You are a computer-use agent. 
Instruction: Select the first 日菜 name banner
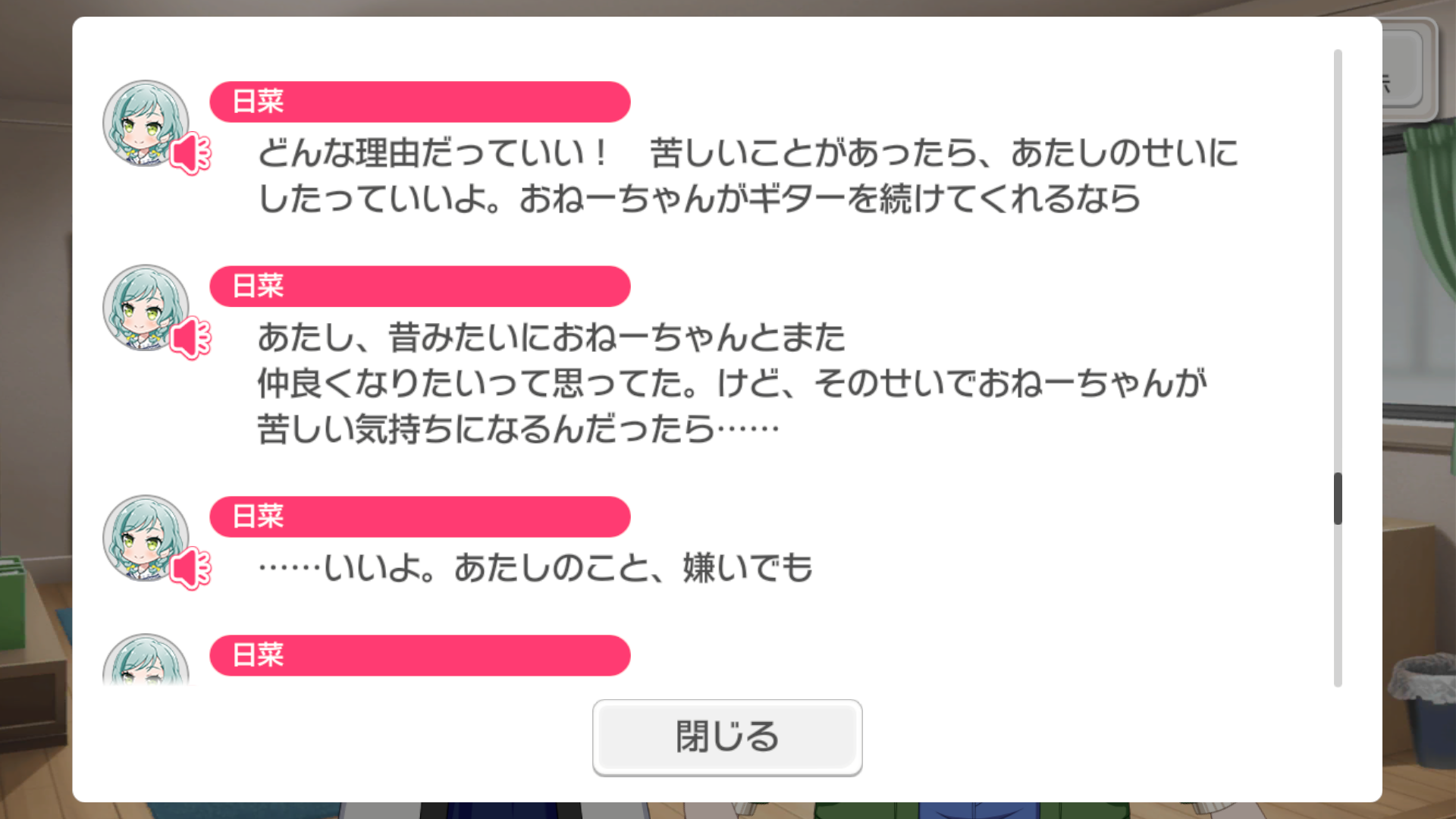(x=420, y=102)
